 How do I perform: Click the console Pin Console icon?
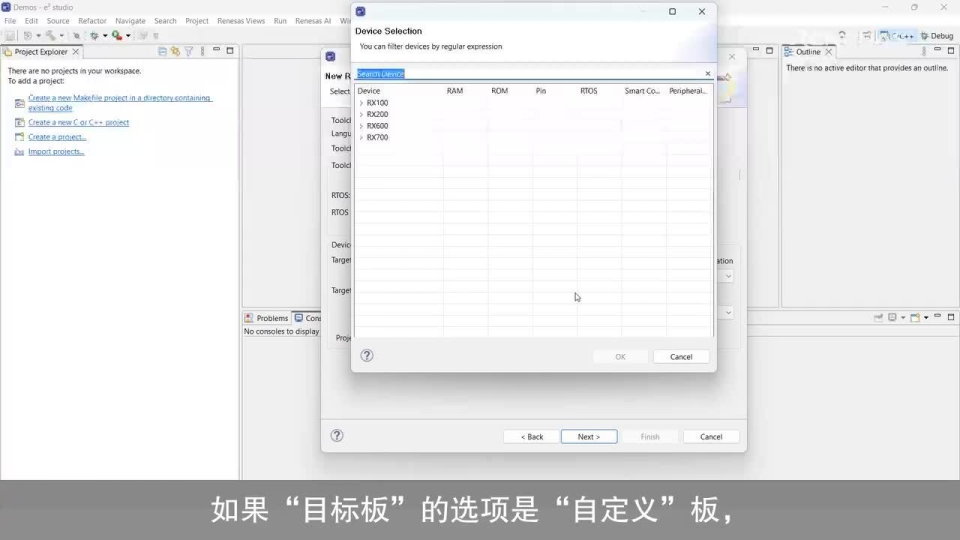[879, 317]
